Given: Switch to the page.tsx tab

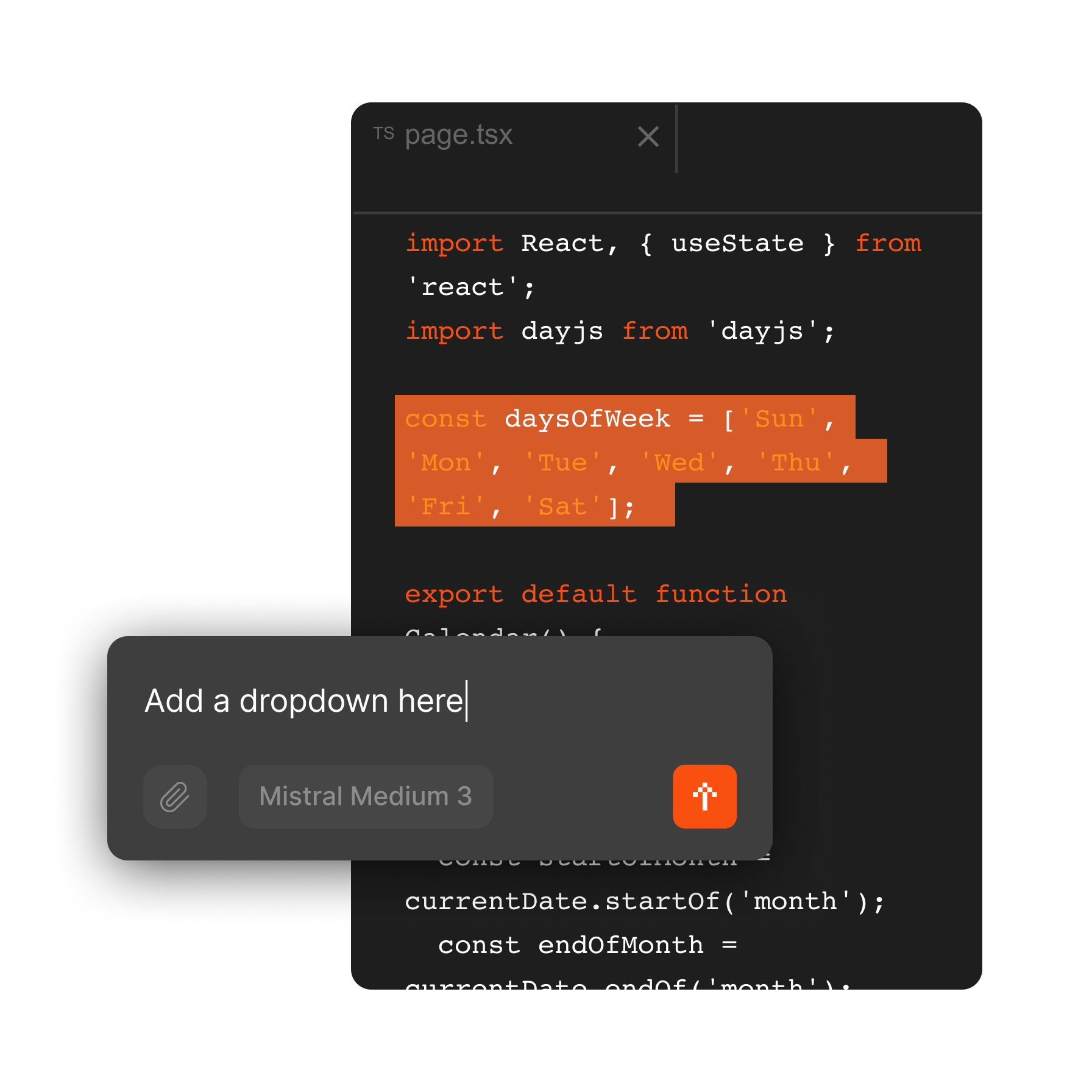Looking at the screenshot, I should [458, 135].
